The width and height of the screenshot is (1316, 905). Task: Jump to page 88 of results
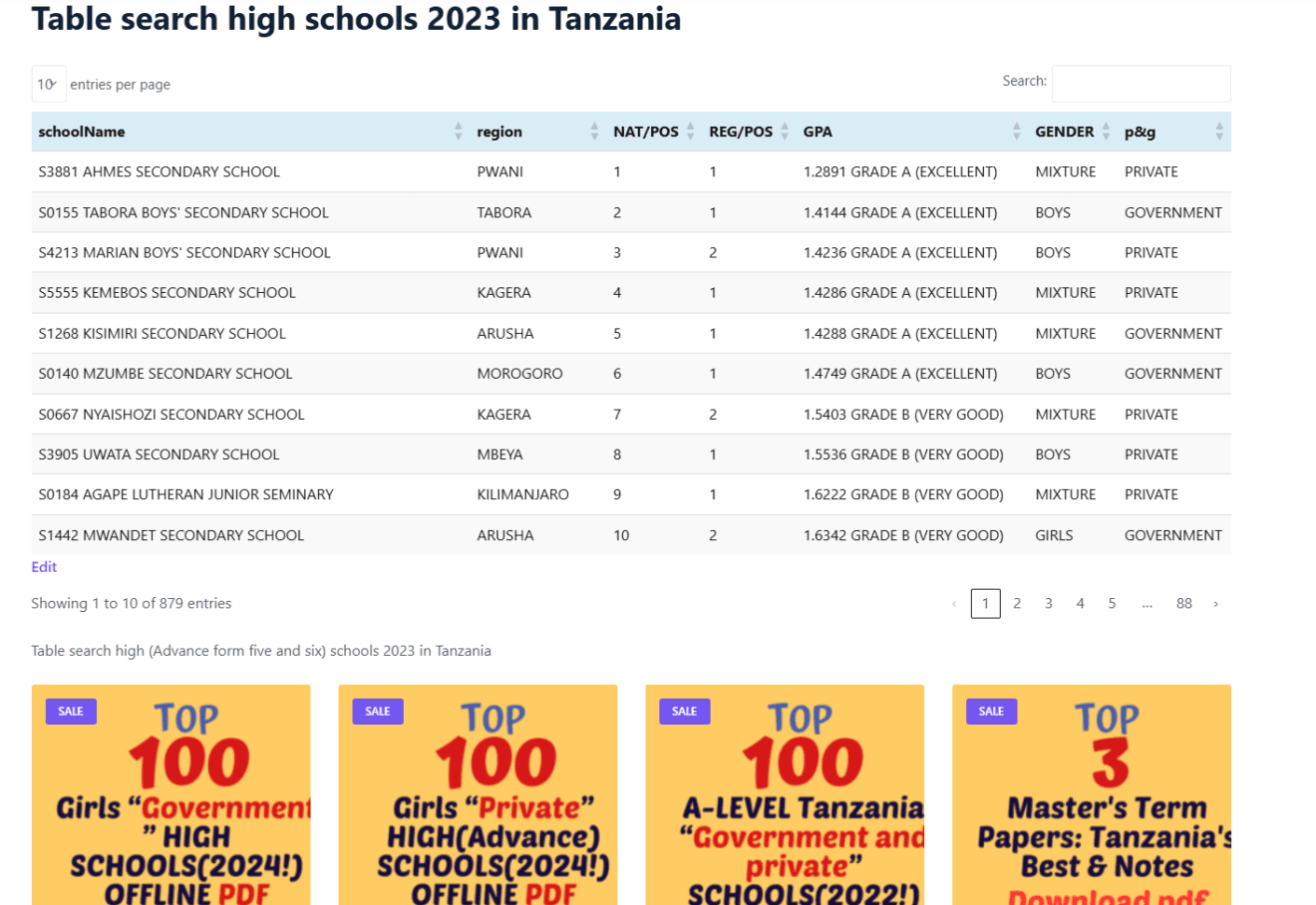pyautogui.click(x=1183, y=603)
